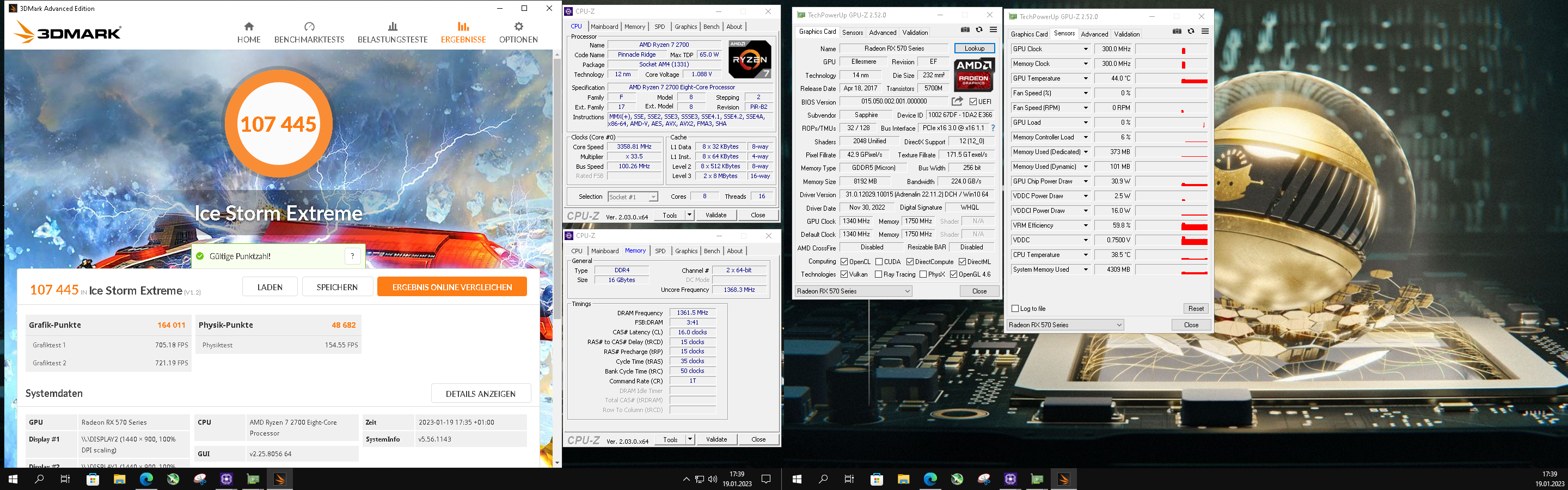Click the 3DMark vertical scrollbar thumb
Screen dimensions: 1568x490
pyautogui.click(x=556, y=189)
